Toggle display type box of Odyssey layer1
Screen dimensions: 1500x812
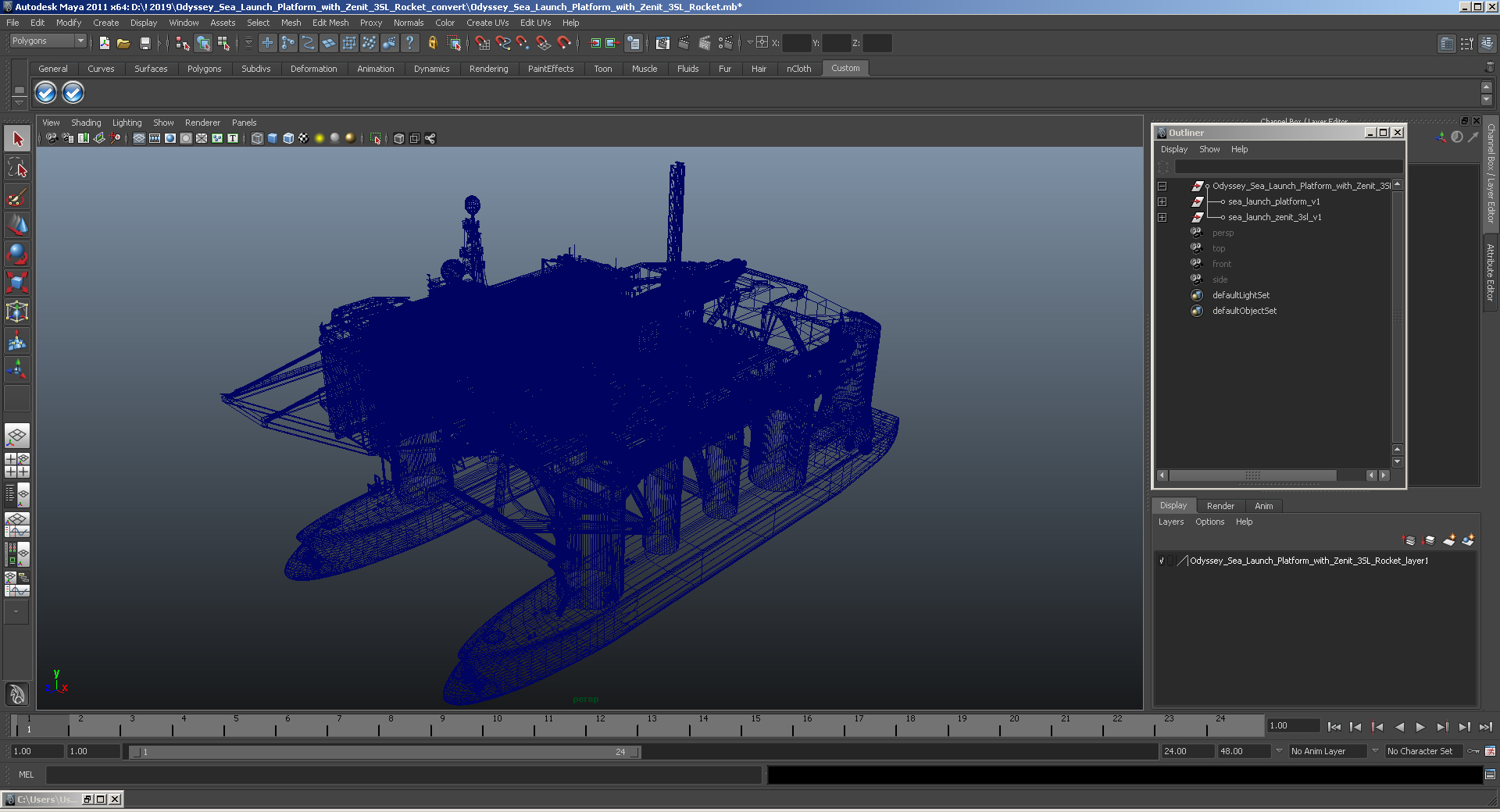tap(1171, 561)
